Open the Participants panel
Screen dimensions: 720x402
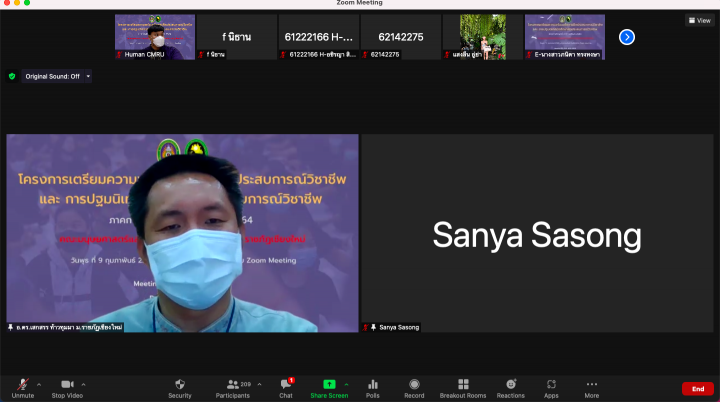click(x=232, y=385)
